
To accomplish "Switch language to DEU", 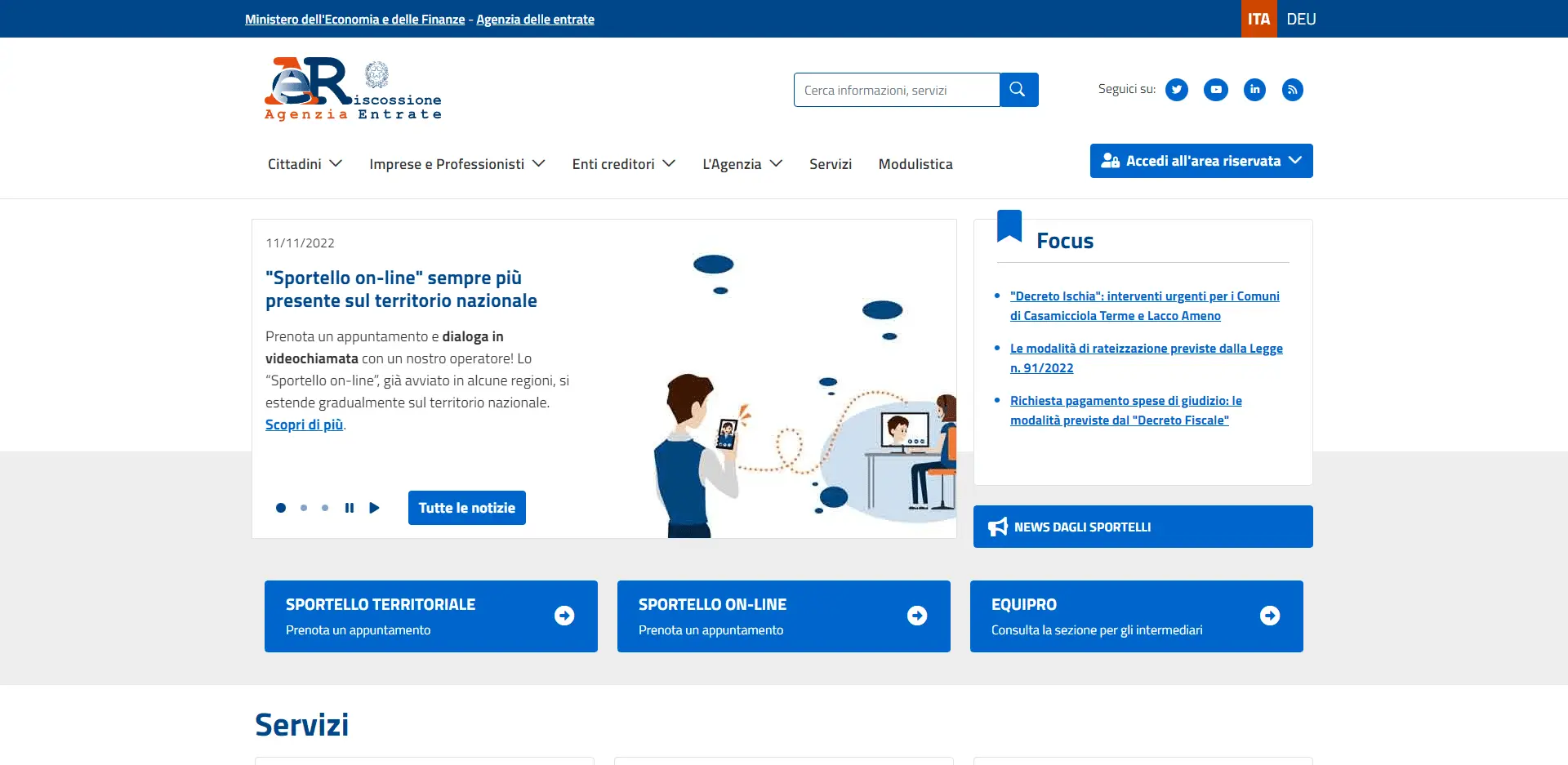I will (x=1300, y=19).
